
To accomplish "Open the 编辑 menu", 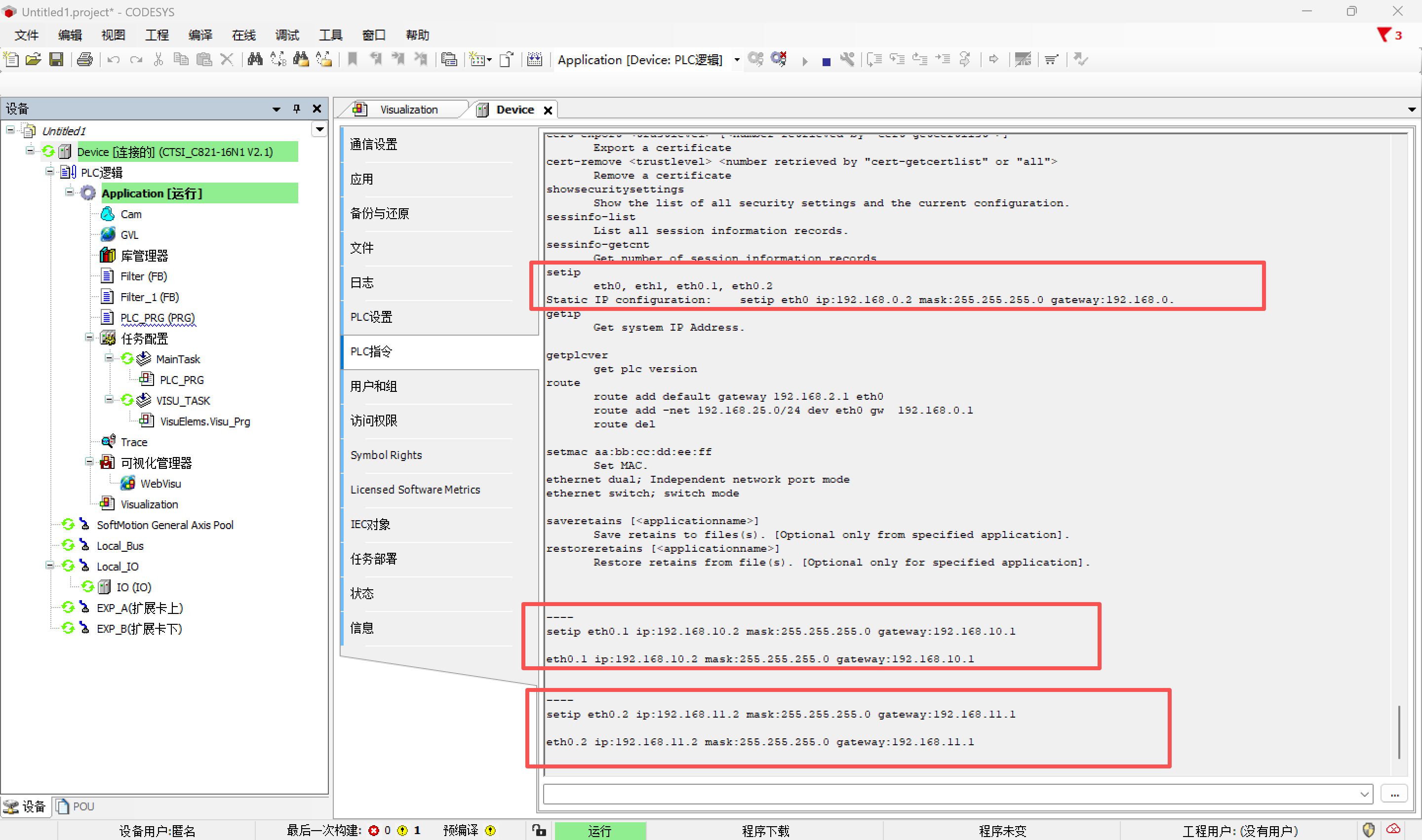I will (x=70, y=35).
